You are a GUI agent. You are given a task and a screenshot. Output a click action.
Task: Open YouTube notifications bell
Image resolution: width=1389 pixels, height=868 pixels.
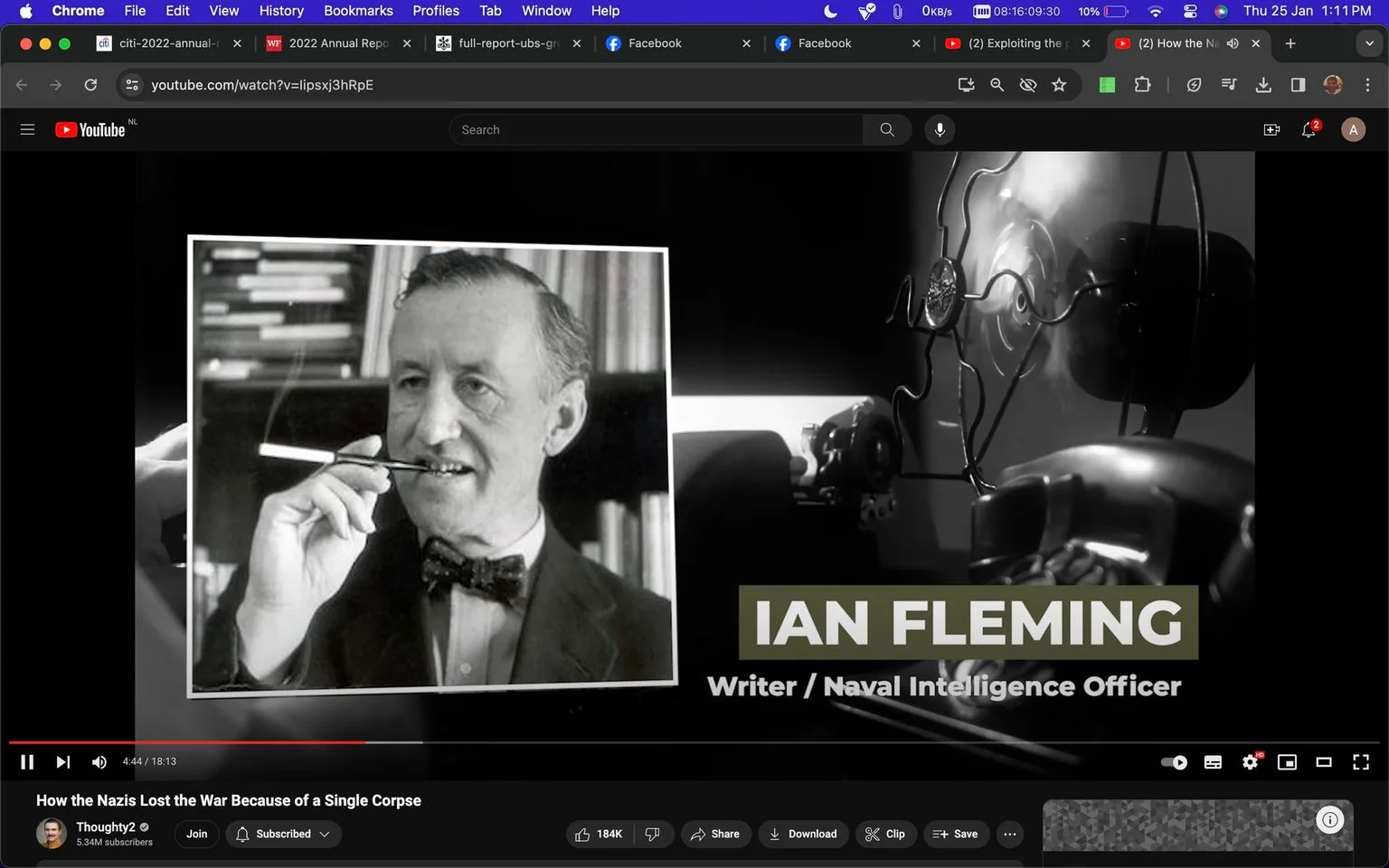click(1309, 129)
